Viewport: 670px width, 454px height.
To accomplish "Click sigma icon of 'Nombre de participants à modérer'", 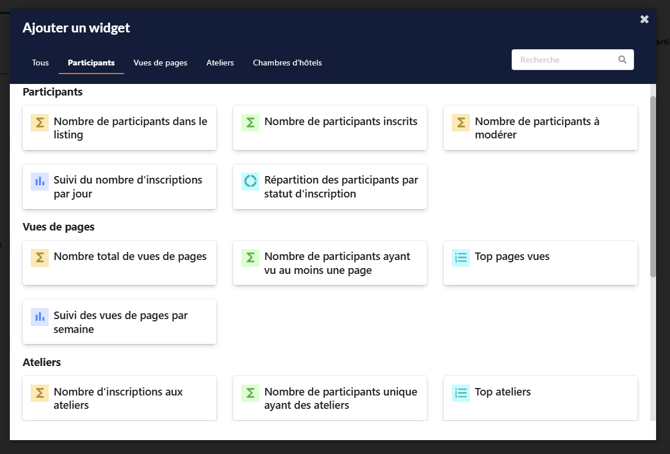I will tap(460, 123).
